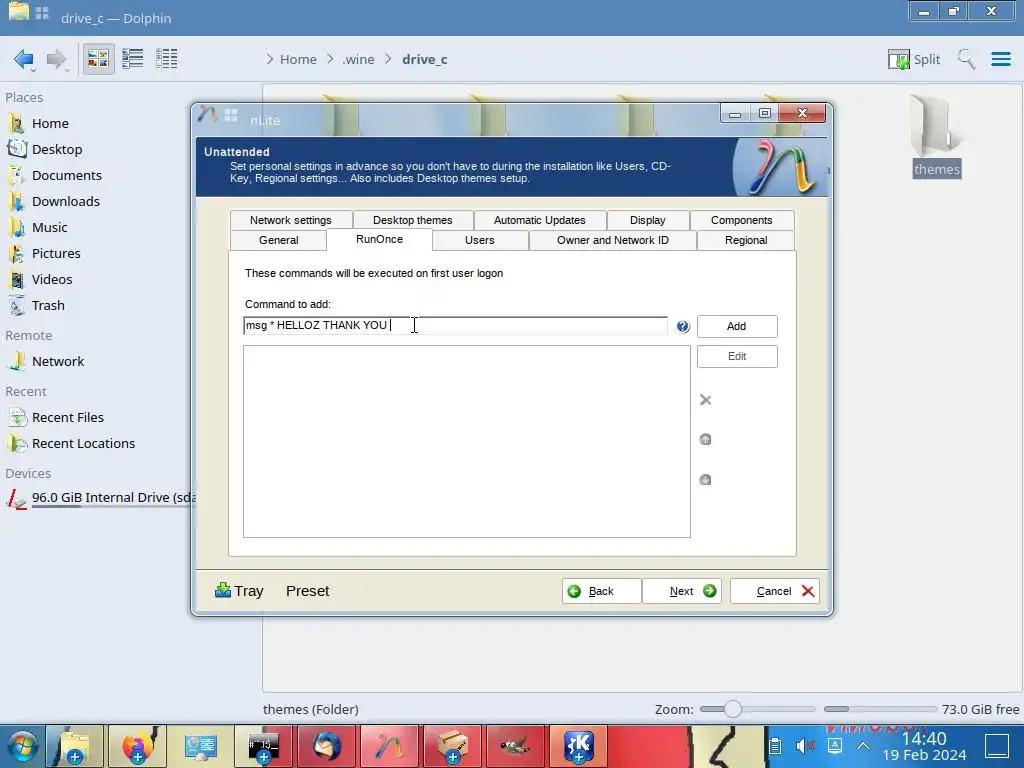The height and width of the screenshot is (768, 1024).
Task: Adjust the Dolphin Zoom slider handle
Action: point(733,709)
